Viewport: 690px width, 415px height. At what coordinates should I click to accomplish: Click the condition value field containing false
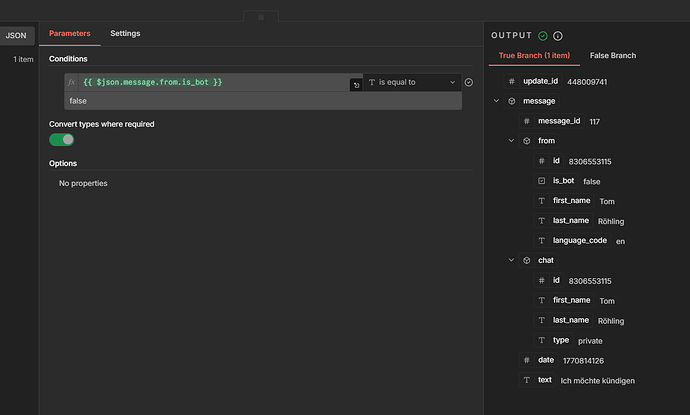point(260,101)
